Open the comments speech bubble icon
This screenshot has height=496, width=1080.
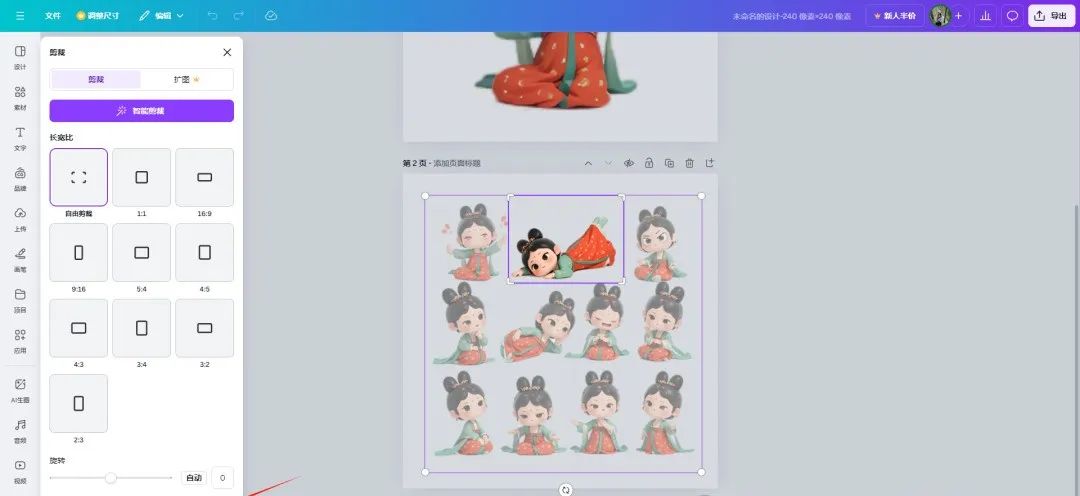point(1012,15)
